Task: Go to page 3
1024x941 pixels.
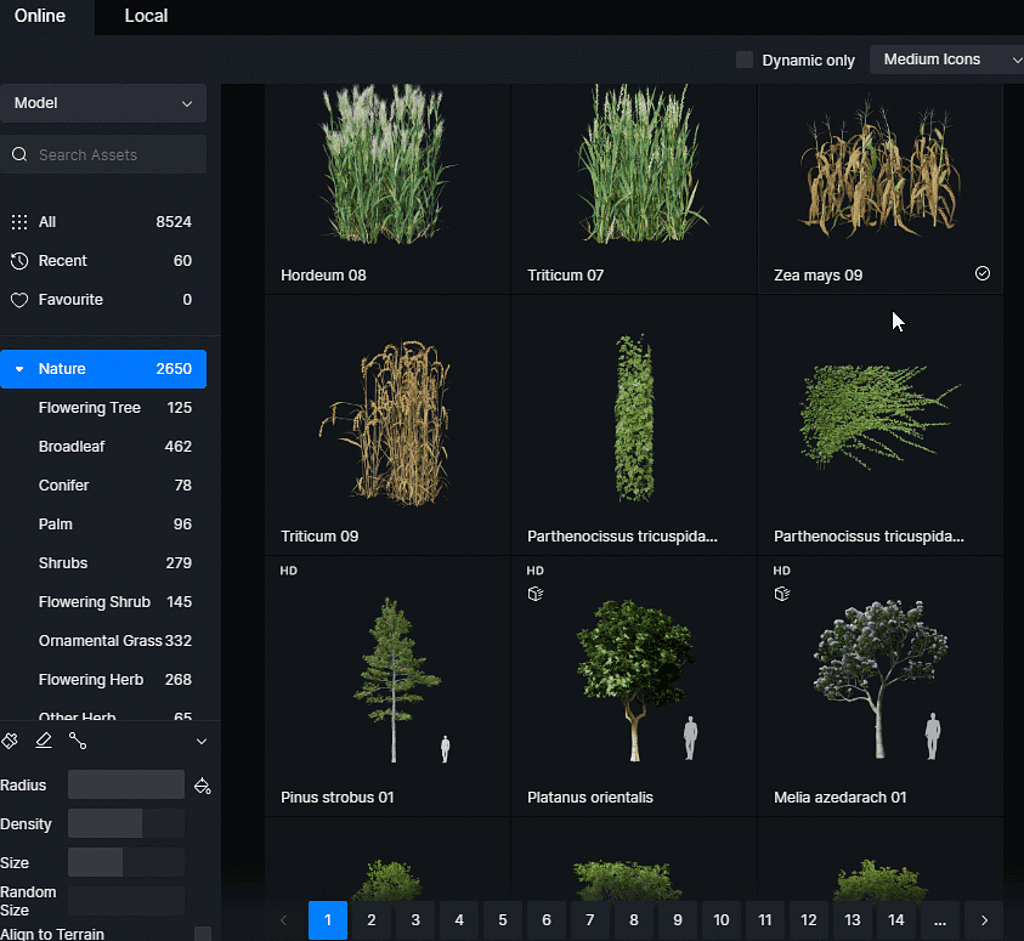Action: tap(415, 920)
